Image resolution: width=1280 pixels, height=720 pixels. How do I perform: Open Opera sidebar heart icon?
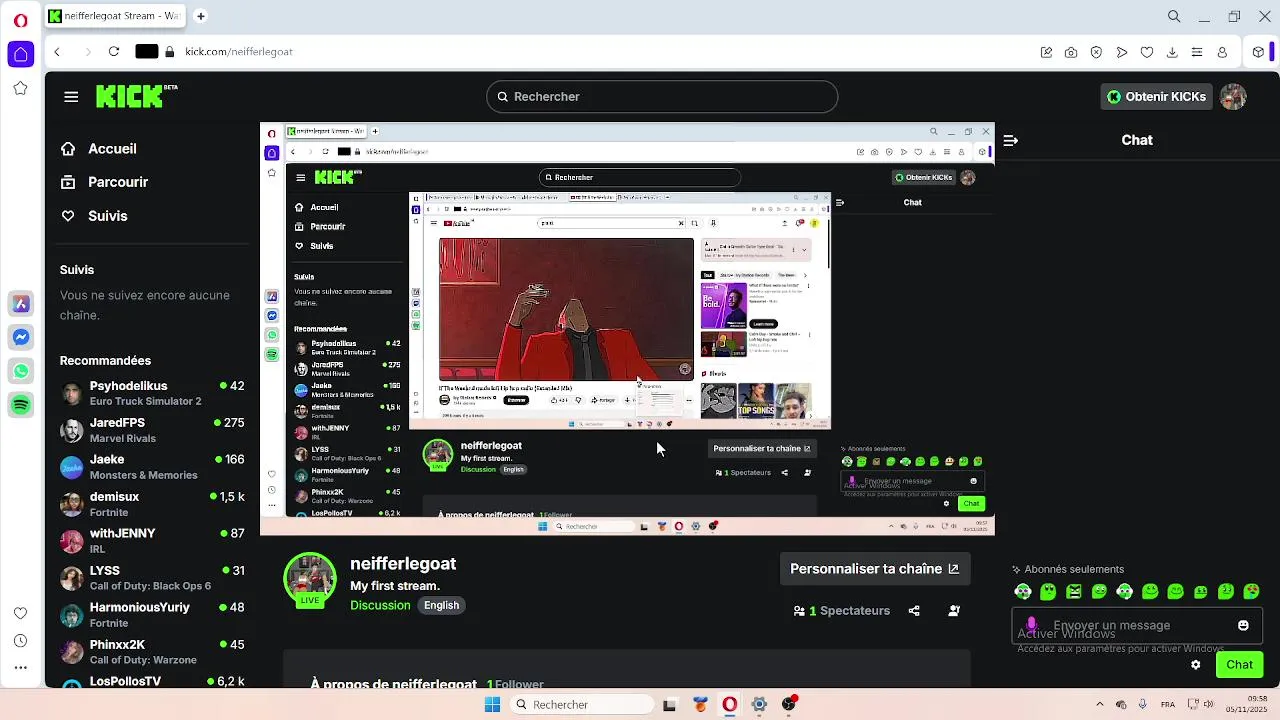[20, 613]
